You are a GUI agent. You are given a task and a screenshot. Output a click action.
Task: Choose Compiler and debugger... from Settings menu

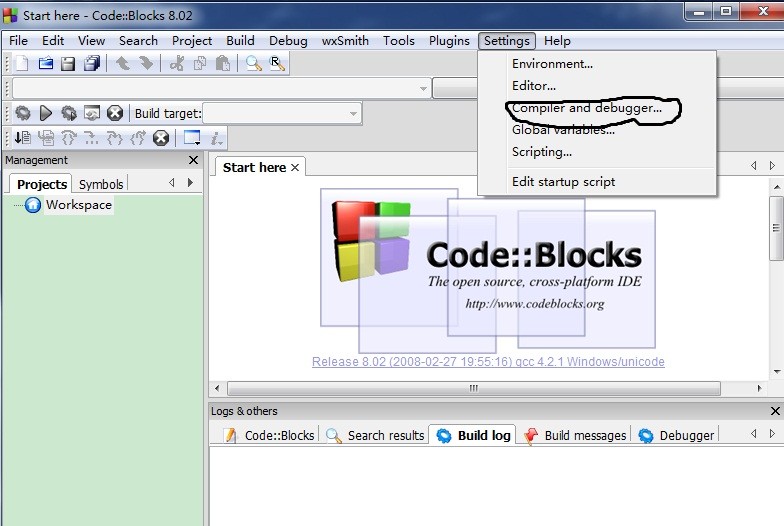(x=586, y=108)
